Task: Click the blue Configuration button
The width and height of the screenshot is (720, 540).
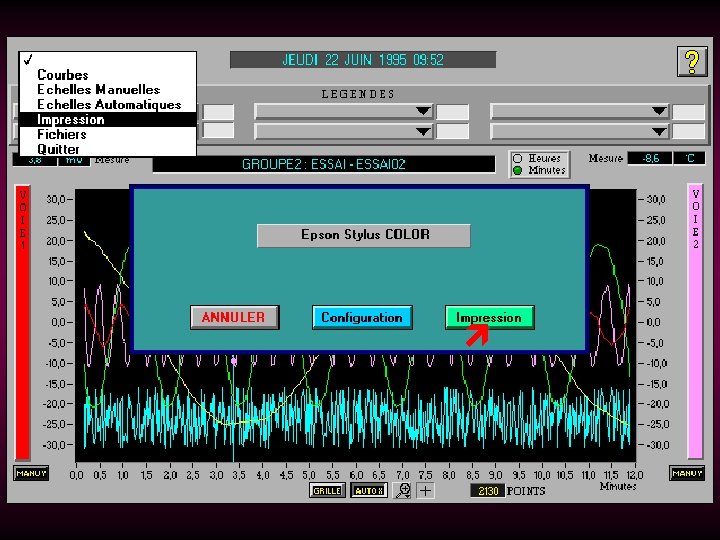Action: click(362, 317)
